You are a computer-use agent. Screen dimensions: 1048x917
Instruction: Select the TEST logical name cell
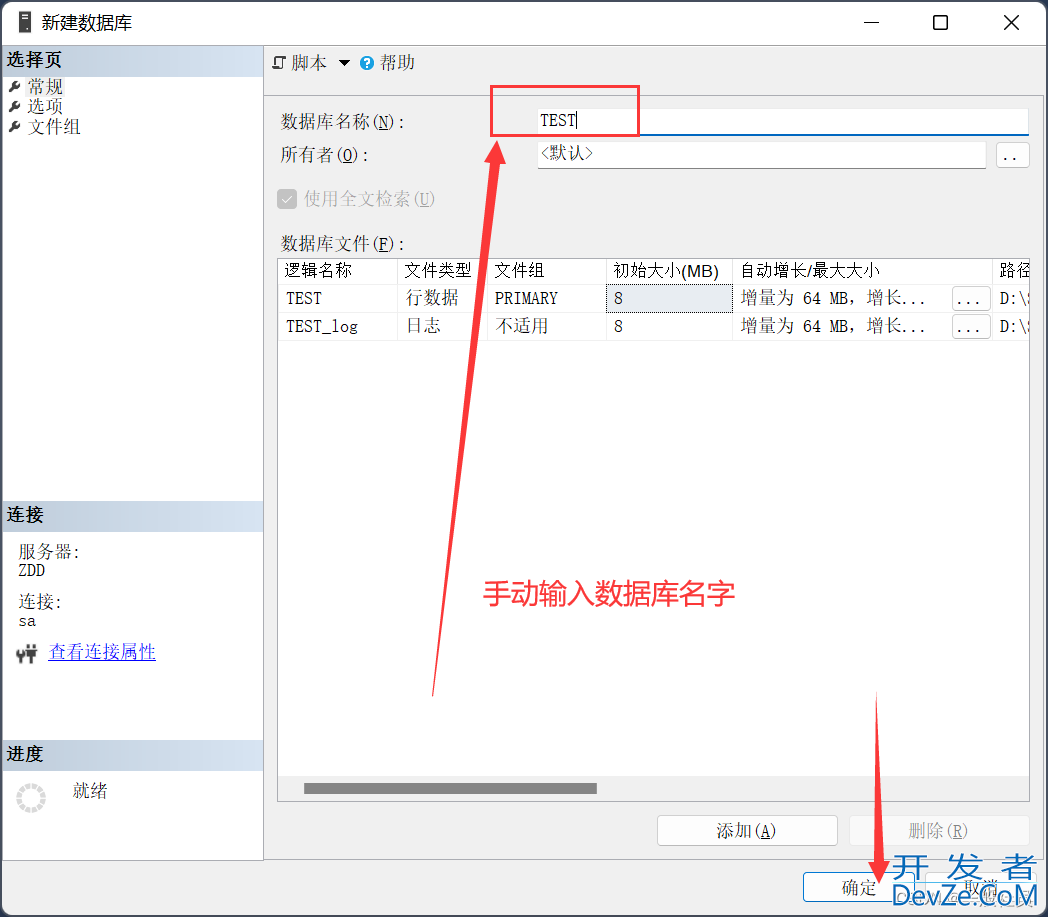pyautogui.click(x=338, y=298)
